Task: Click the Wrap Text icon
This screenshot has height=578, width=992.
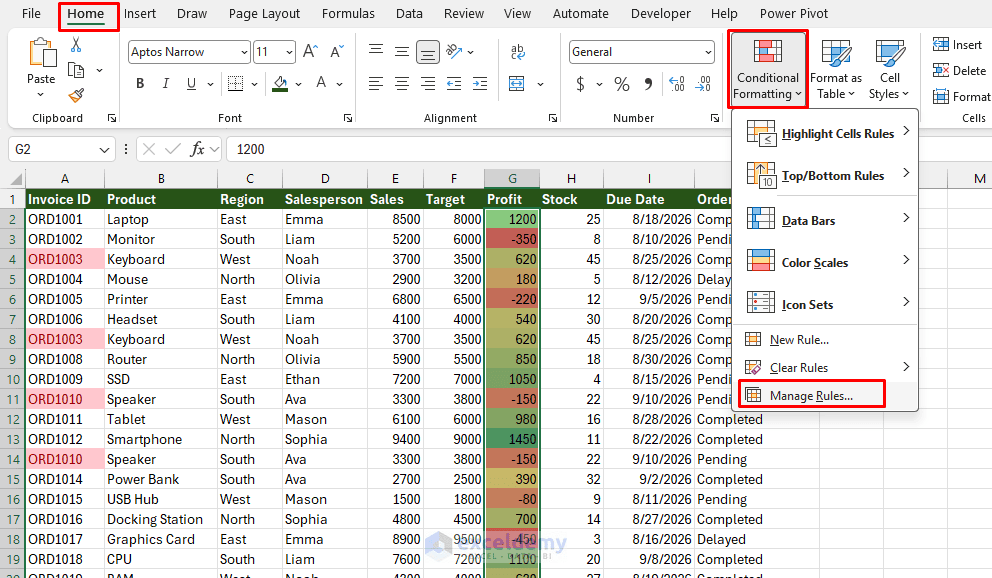Action: point(518,52)
